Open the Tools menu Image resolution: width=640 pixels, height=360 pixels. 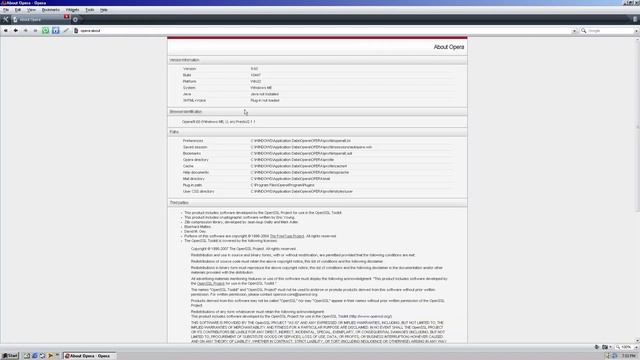[90, 10]
